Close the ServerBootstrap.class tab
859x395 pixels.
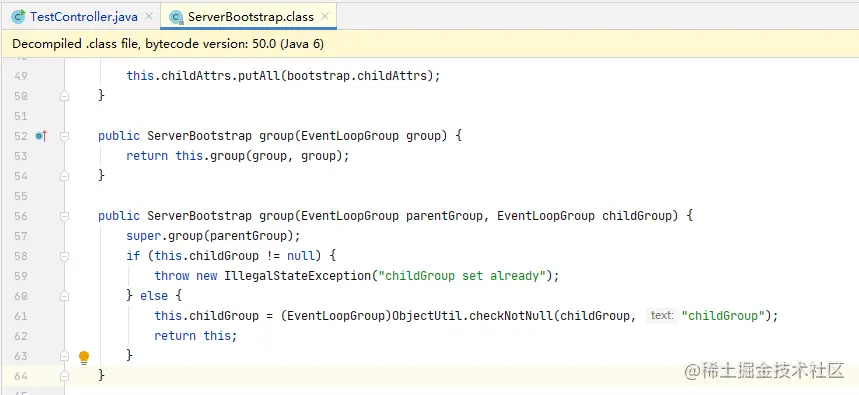(x=325, y=16)
